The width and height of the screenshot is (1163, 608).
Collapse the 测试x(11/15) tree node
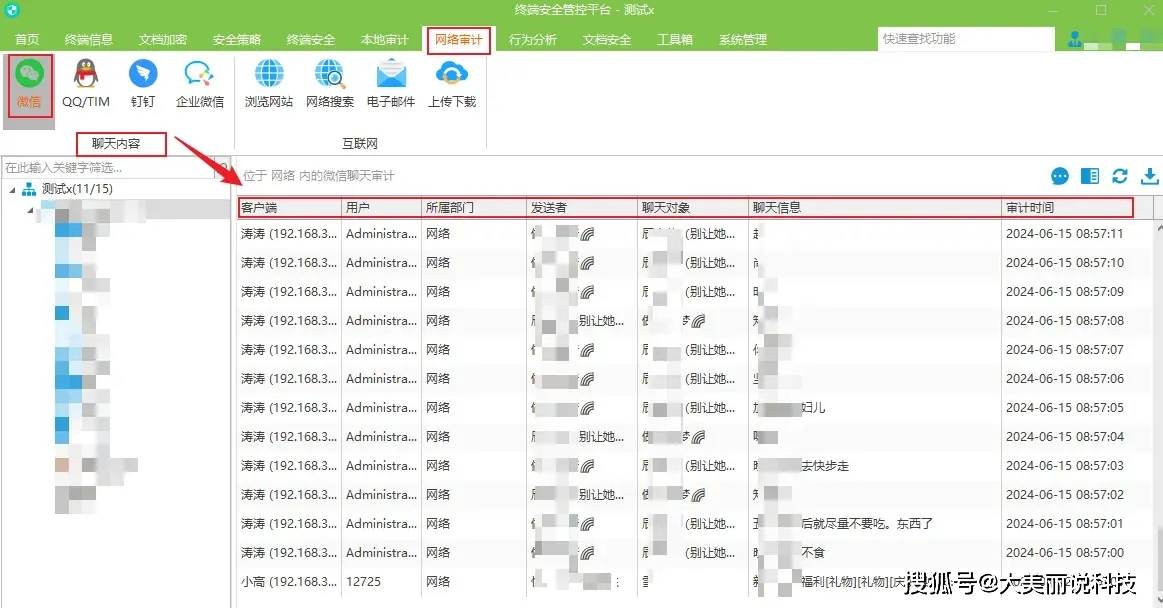[12, 190]
